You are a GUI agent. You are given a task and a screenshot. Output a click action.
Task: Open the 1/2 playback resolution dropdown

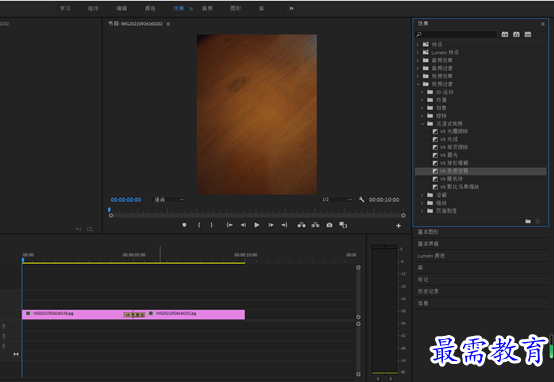pos(337,200)
